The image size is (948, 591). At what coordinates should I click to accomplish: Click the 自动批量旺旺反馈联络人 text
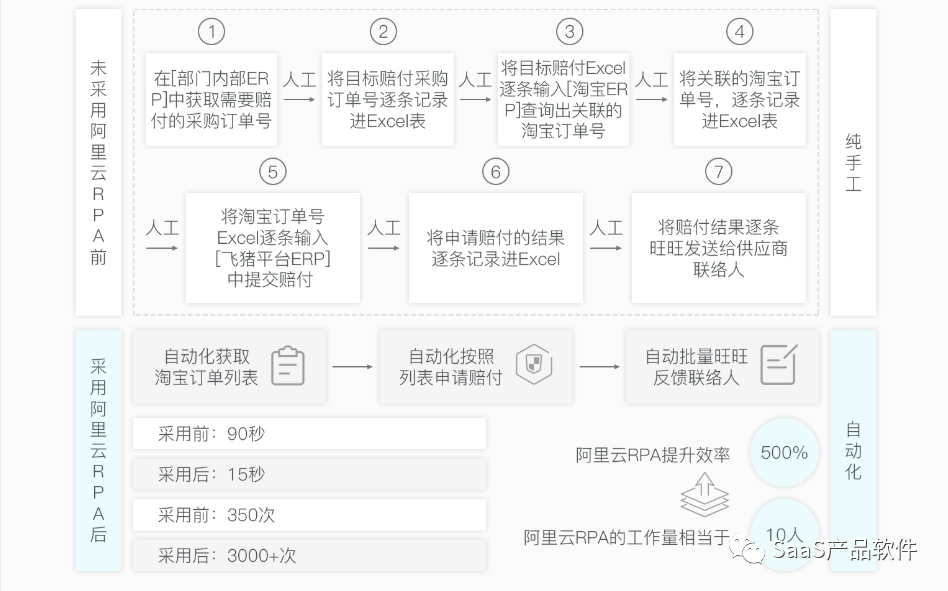click(x=696, y=367)
